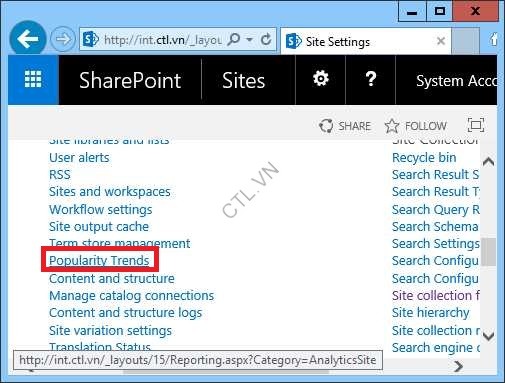Click the SHARE button
Image resolution: width=505 pixels, height=383 pixels.
tap(345, 126)
